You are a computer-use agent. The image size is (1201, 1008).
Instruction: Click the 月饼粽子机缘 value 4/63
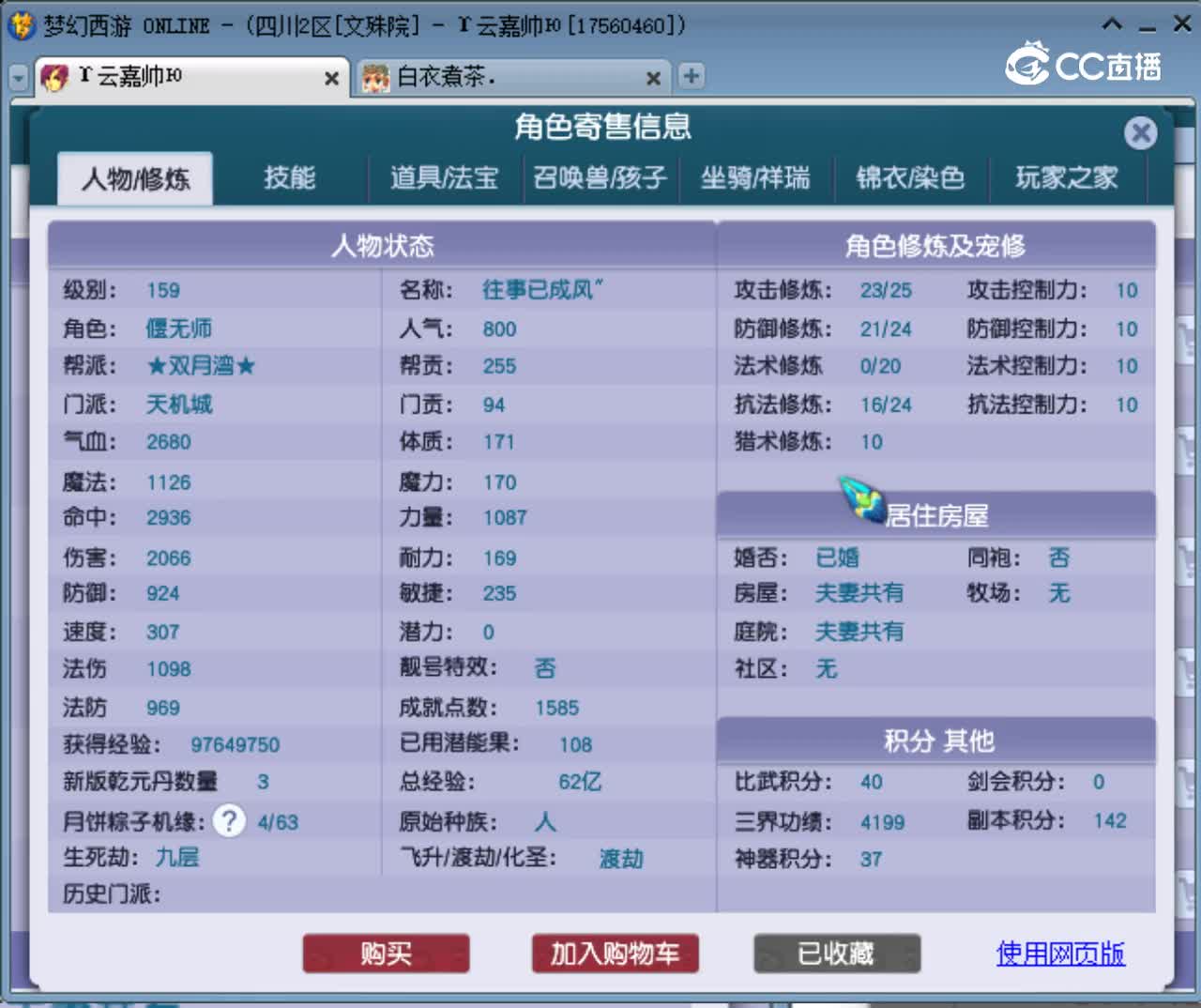(x=278, y=822)
